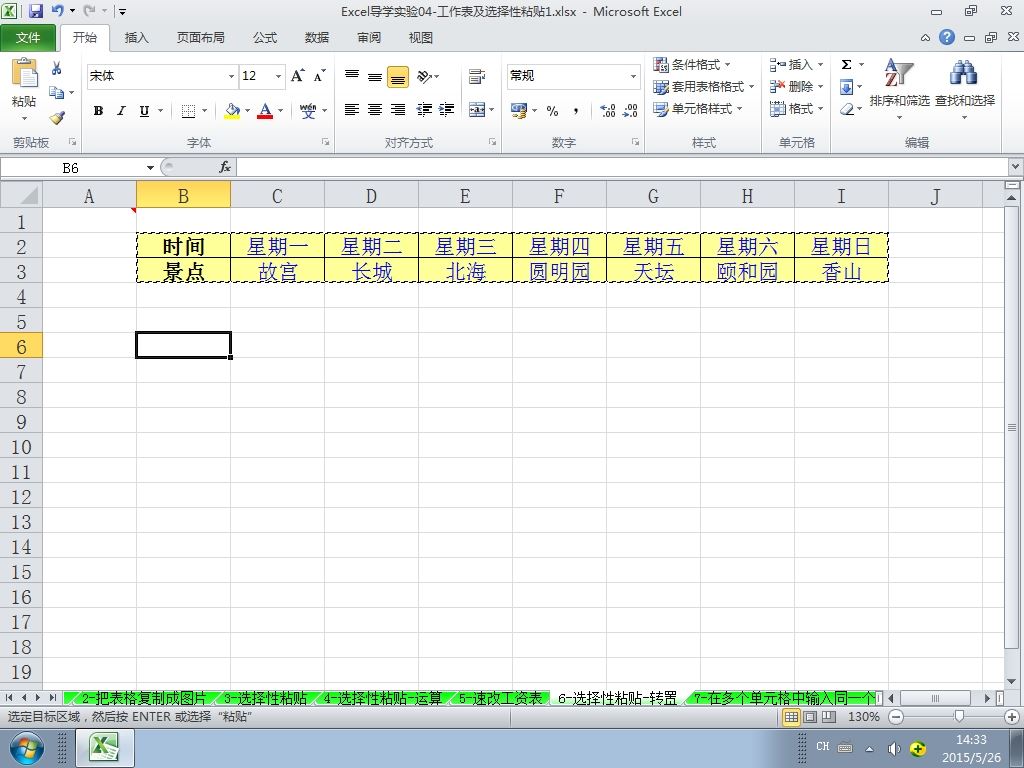Zoom out with minus button

[897, 717]
